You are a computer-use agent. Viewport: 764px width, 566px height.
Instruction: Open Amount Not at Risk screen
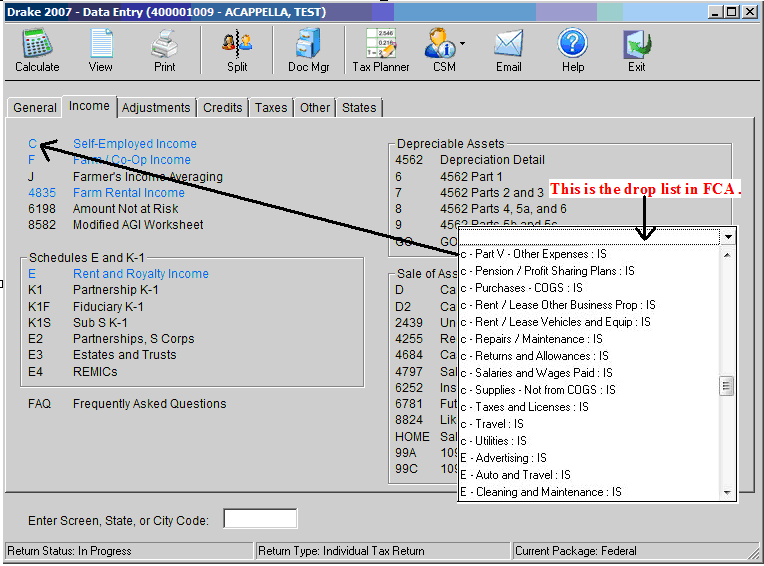click(125, 208)
